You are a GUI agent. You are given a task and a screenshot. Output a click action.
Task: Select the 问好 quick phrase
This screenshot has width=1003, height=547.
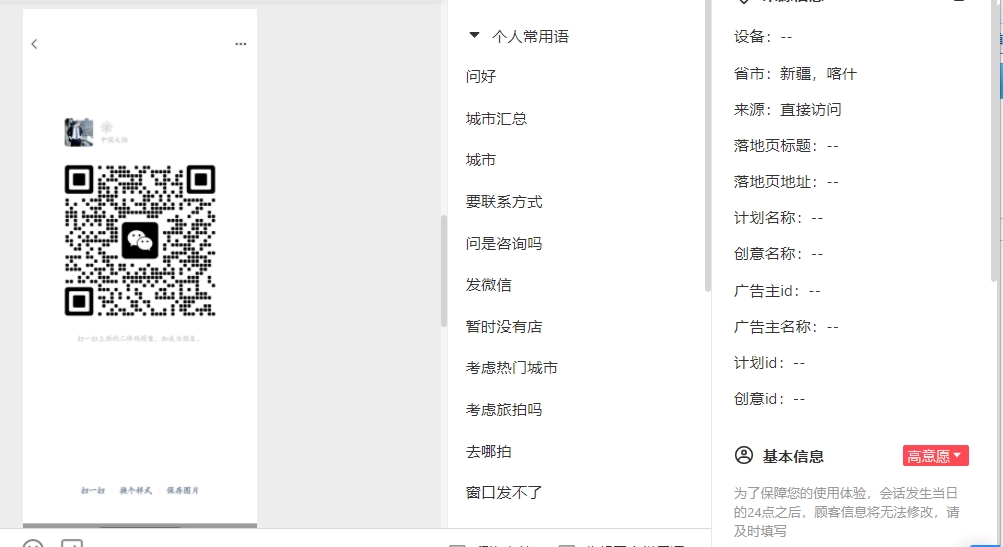coord(481,76)
